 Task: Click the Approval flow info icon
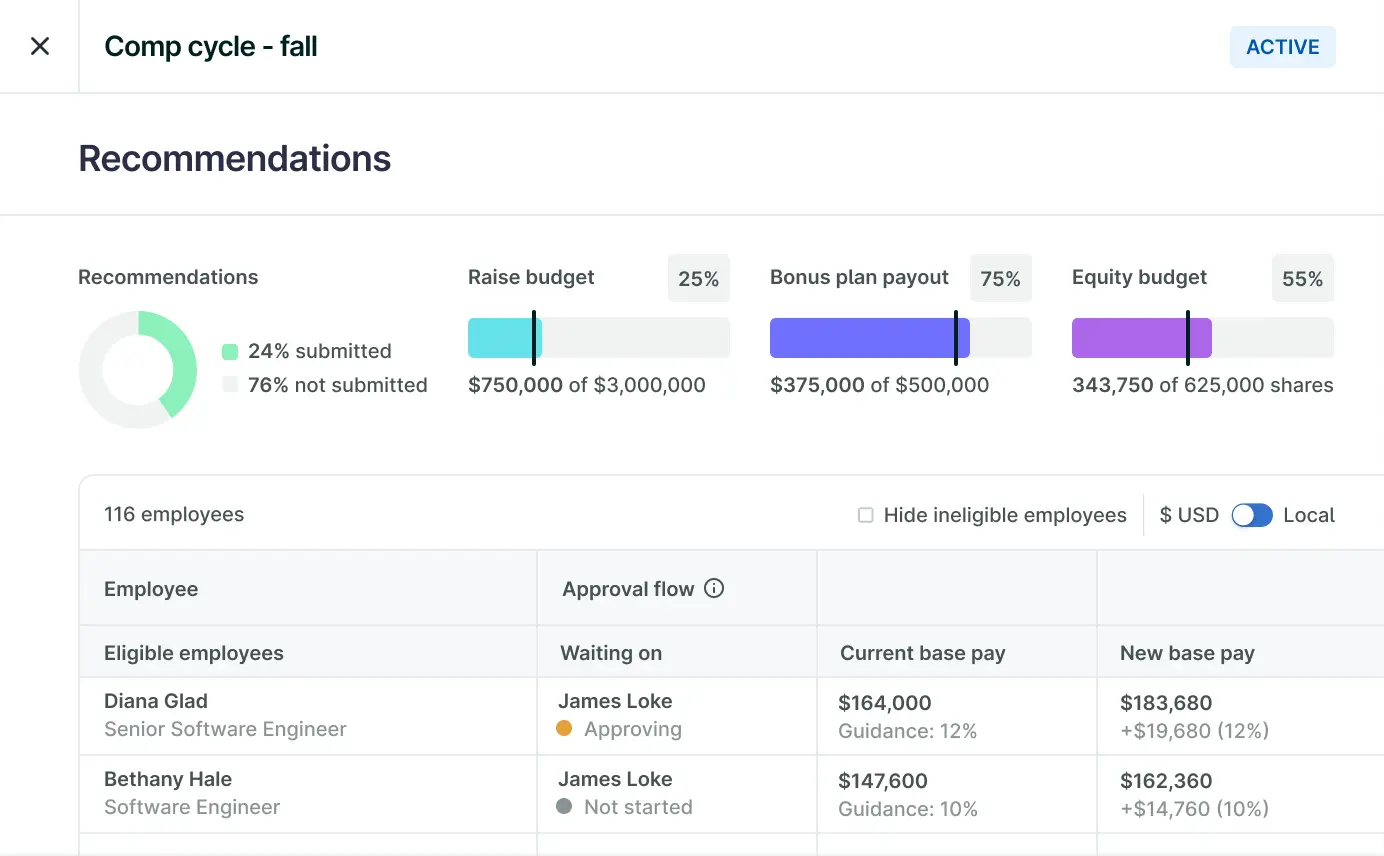[x=713, y=589]
